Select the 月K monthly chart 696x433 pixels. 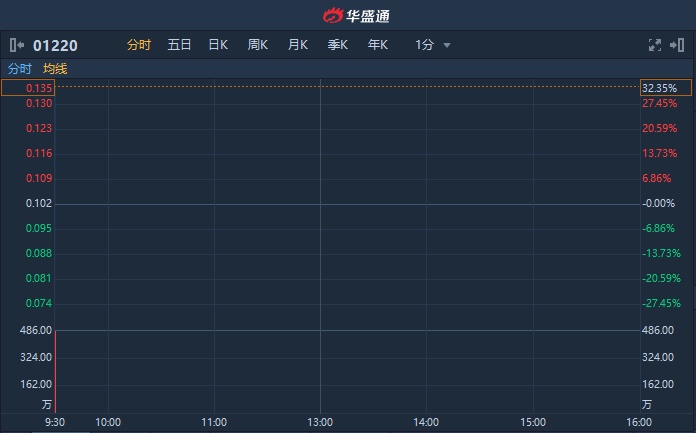click(x=298, y=45)
